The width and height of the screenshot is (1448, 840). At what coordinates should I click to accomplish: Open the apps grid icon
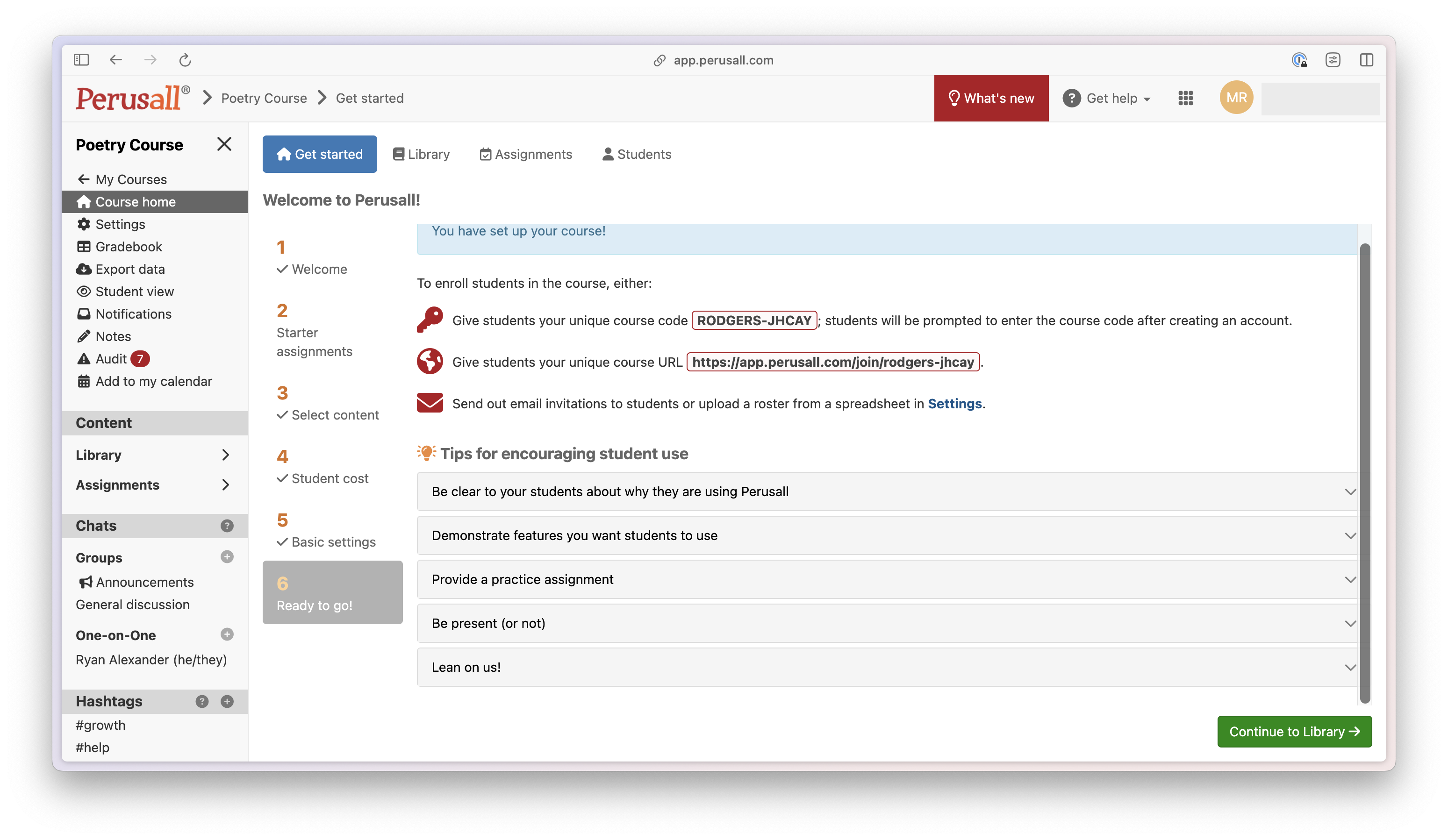tap(1186, 98)
